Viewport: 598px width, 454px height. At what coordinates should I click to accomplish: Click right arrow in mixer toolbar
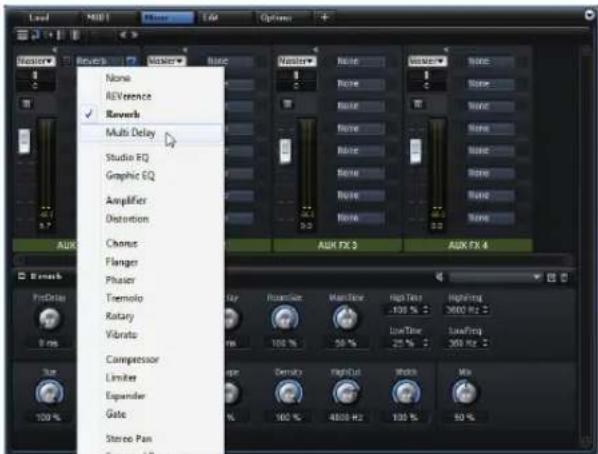click(x=134, y=35)
